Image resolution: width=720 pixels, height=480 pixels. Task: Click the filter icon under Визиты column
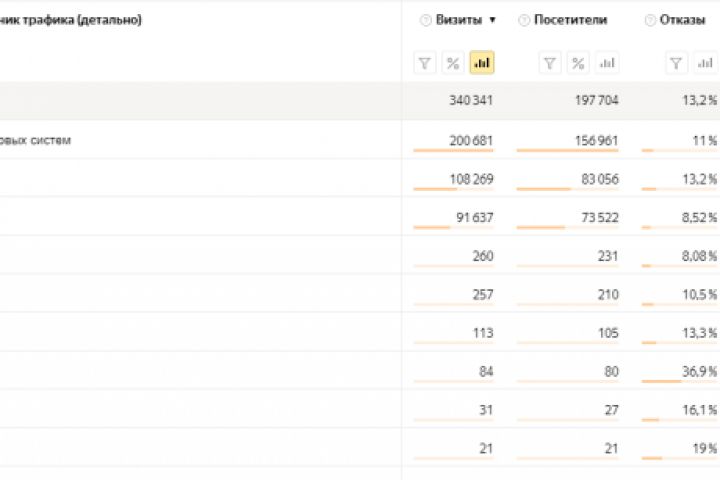pos(425,63)
